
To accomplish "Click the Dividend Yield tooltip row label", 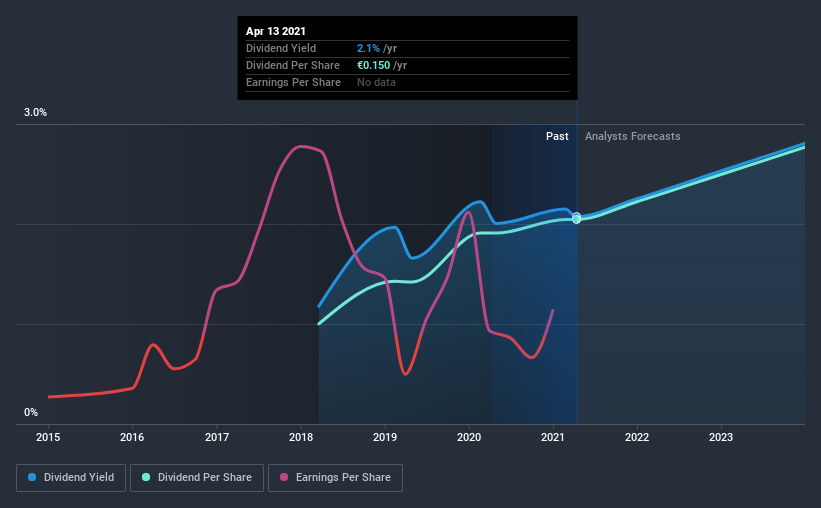I will tap(281, 48).
